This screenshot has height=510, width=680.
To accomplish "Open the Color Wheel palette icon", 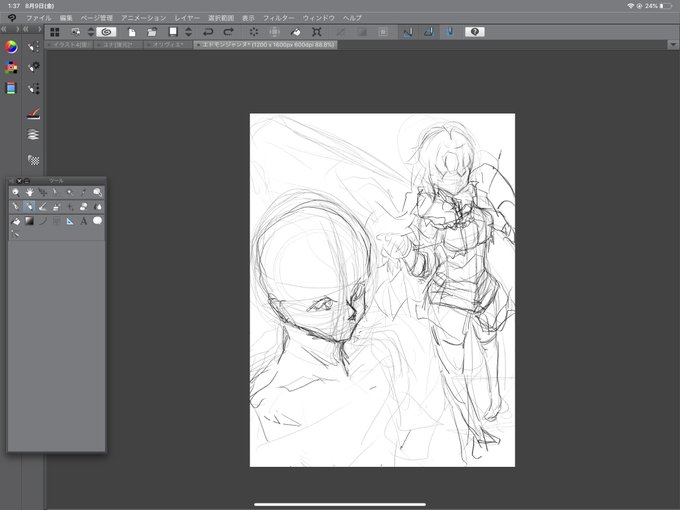I will [11, 46].
